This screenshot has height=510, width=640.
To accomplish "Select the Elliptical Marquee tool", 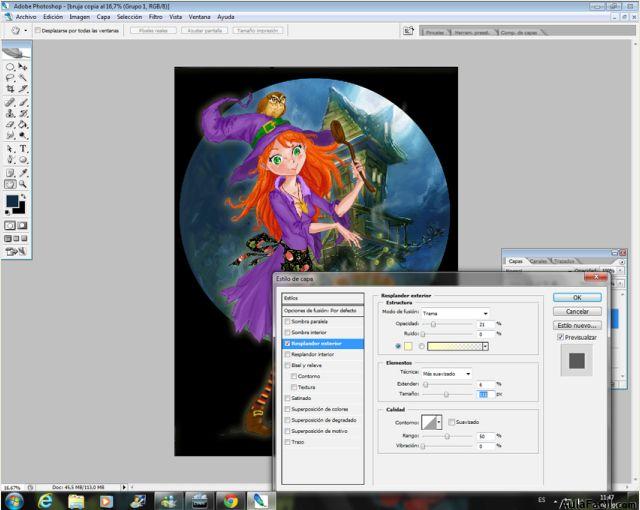I will [10, 67].
